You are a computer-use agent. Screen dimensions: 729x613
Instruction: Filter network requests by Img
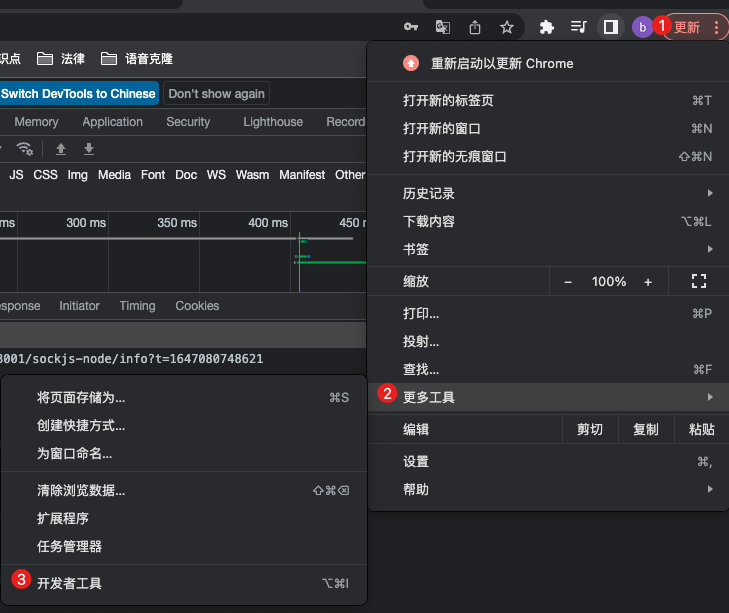pos(78,175)
